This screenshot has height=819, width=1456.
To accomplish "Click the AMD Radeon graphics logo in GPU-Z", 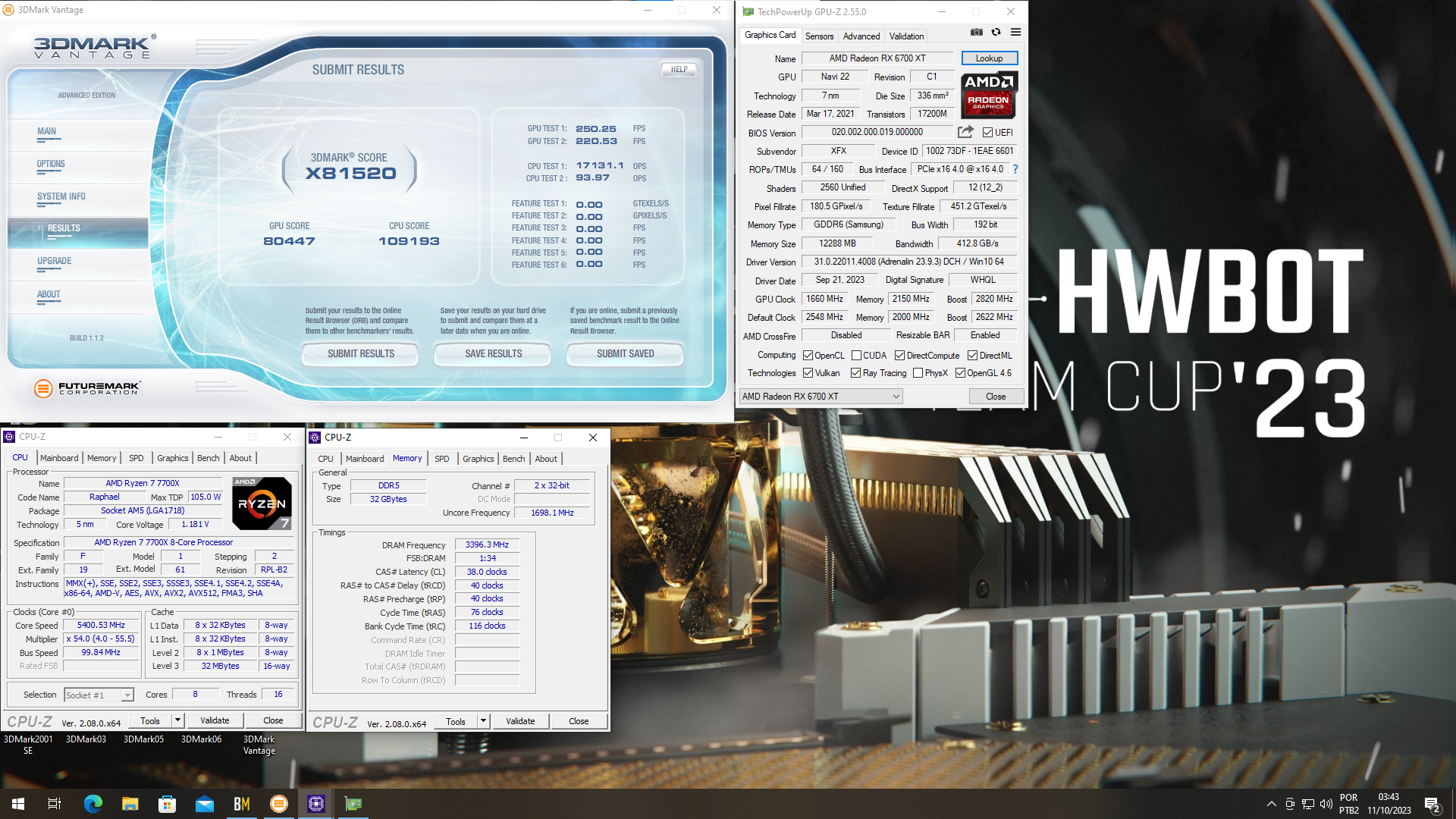I will pyautogui.click(x=989, y=96).
